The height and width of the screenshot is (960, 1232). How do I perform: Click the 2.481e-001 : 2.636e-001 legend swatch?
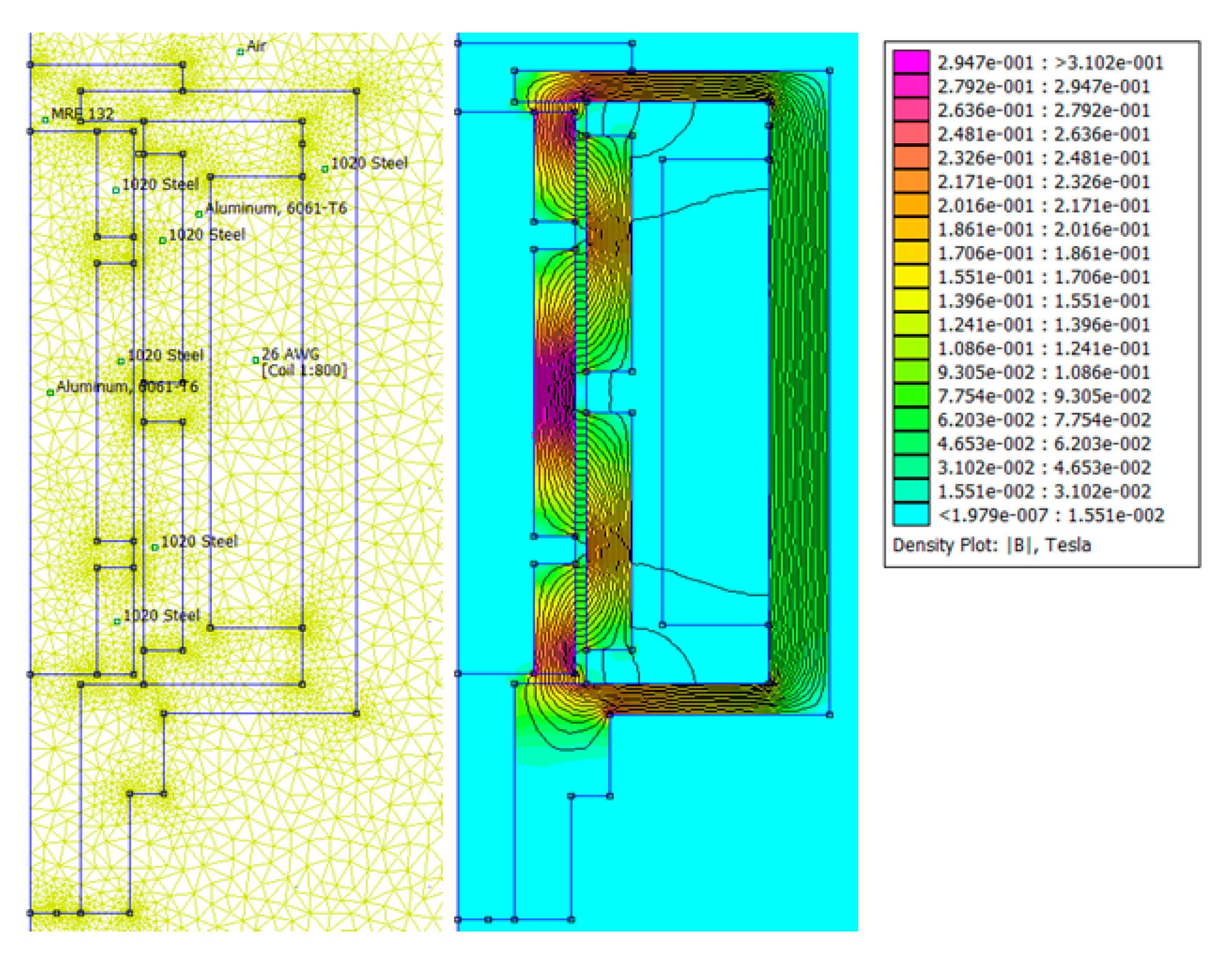pos(911,134)
